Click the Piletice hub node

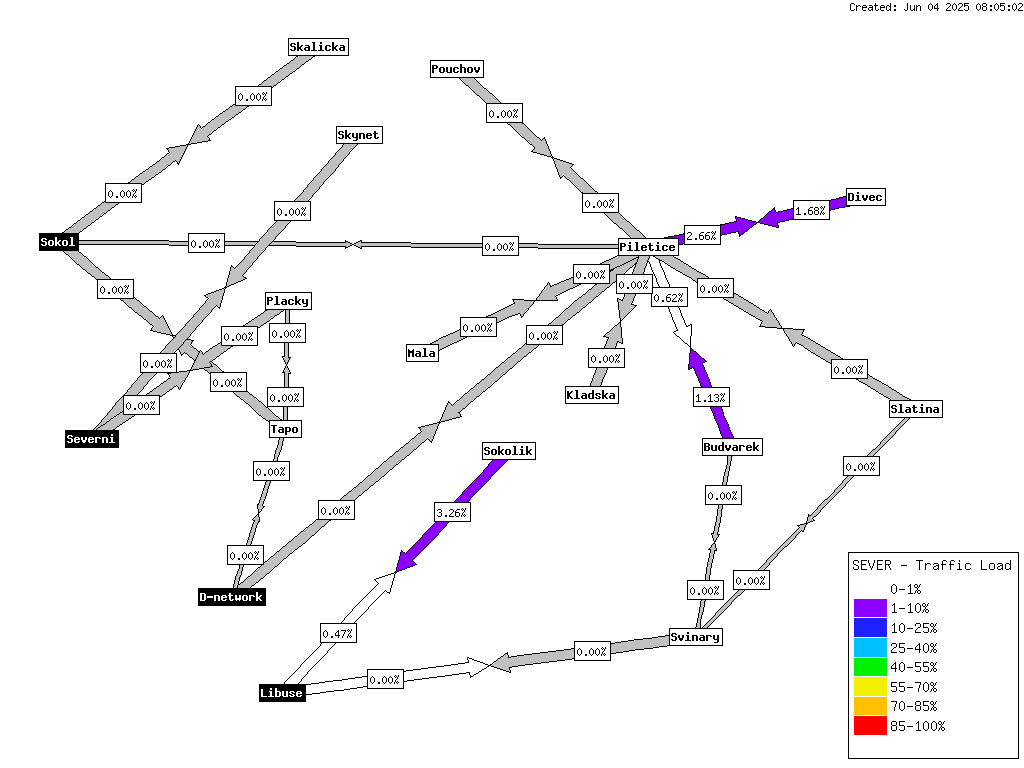point(648,247)
